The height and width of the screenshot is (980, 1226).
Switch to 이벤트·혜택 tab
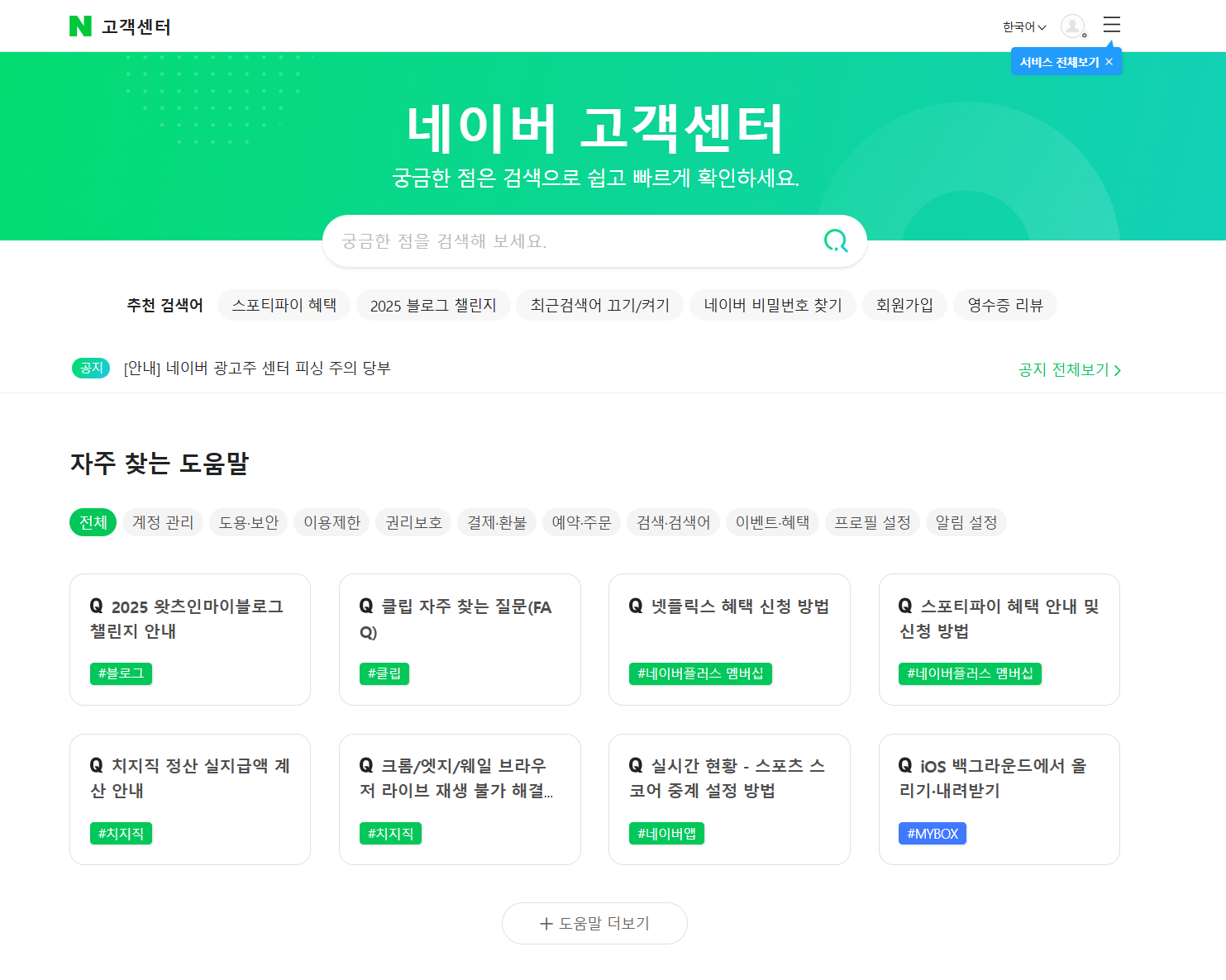(x=773, y=522)
